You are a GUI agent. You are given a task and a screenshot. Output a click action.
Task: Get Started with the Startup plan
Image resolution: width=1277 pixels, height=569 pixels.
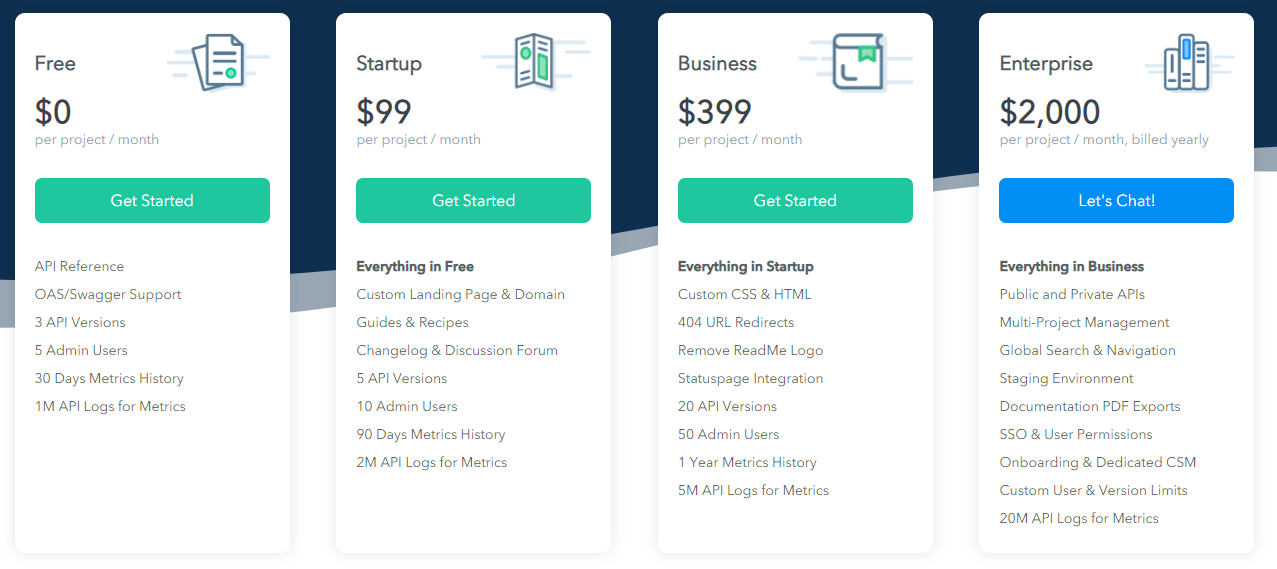pyautogui.click(x=473, y=200)
